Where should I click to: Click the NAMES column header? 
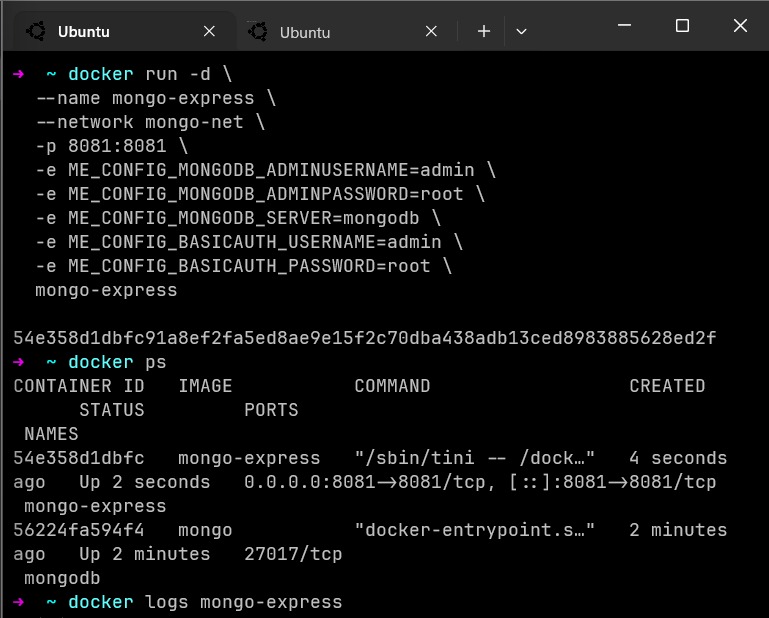click(x=51, y=434)
